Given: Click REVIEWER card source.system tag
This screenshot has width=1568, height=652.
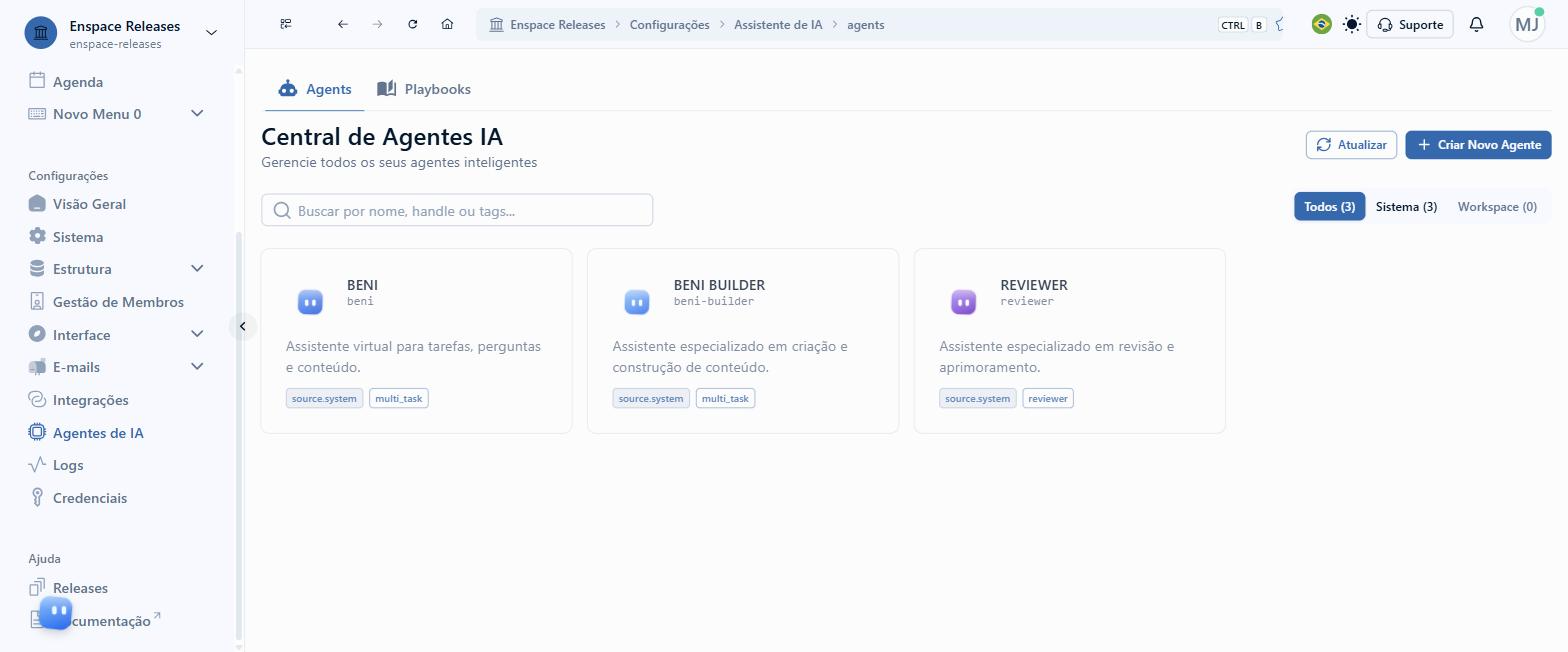Looking at the screenshot, I should [x=977, y=398].
